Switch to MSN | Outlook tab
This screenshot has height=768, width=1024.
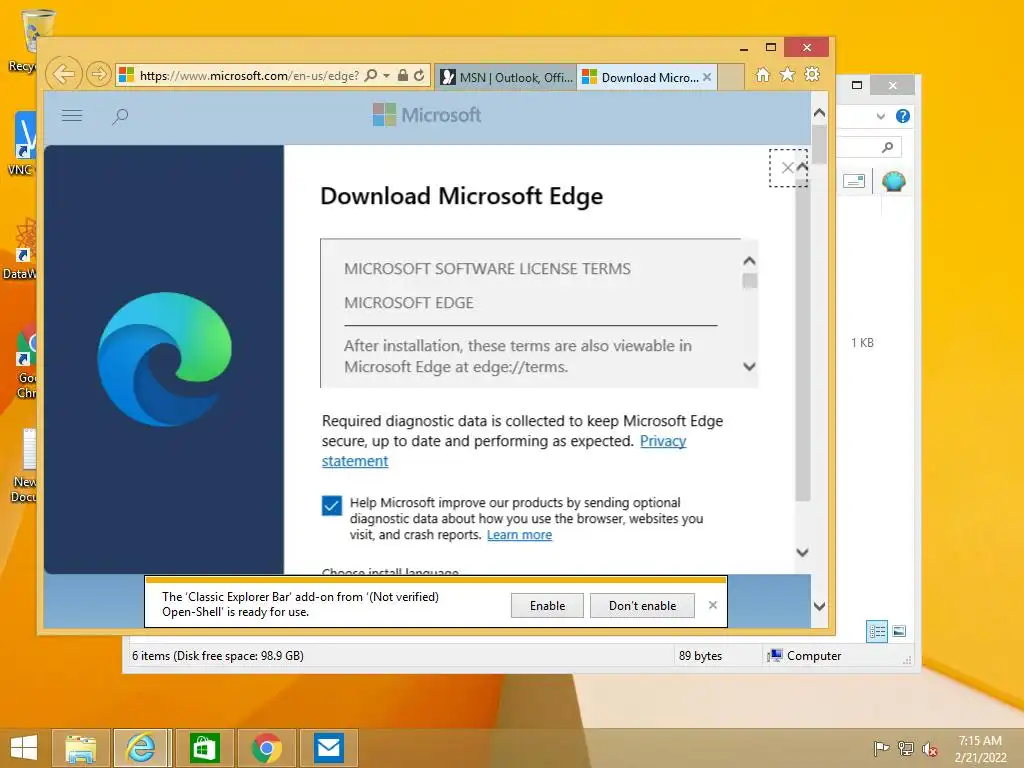pos(506,77)
